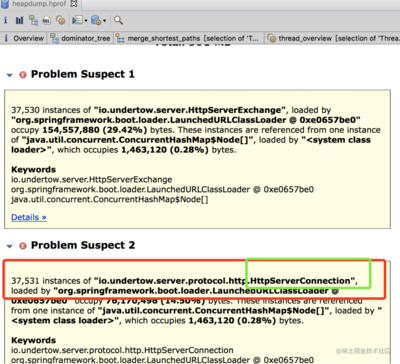The height and width of the screenshot is (364, 400).
Task: Switch to the merge_shortest_paths tab
Action: pos(188,38)
